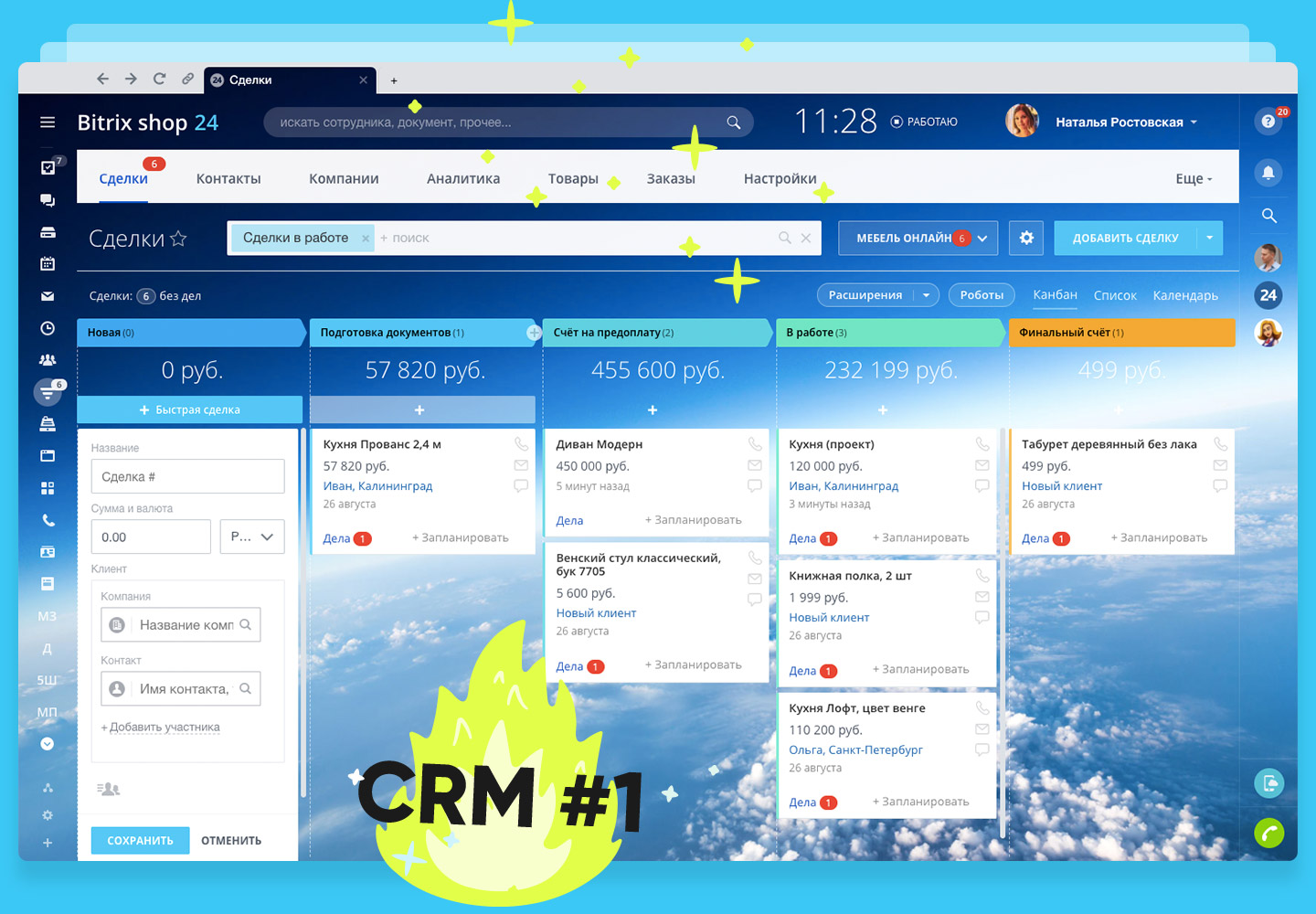Open Товары tab

(x=573, y=179)
